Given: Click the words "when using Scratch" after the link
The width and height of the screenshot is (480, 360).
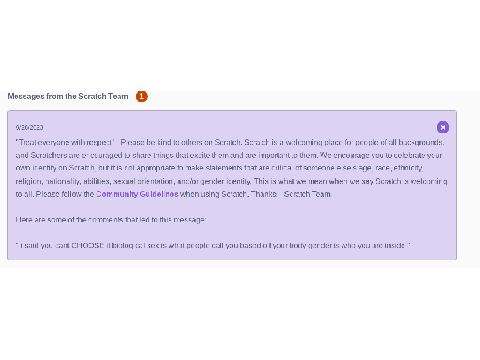Looking at the screenshot, I should (x=214, y=194).
